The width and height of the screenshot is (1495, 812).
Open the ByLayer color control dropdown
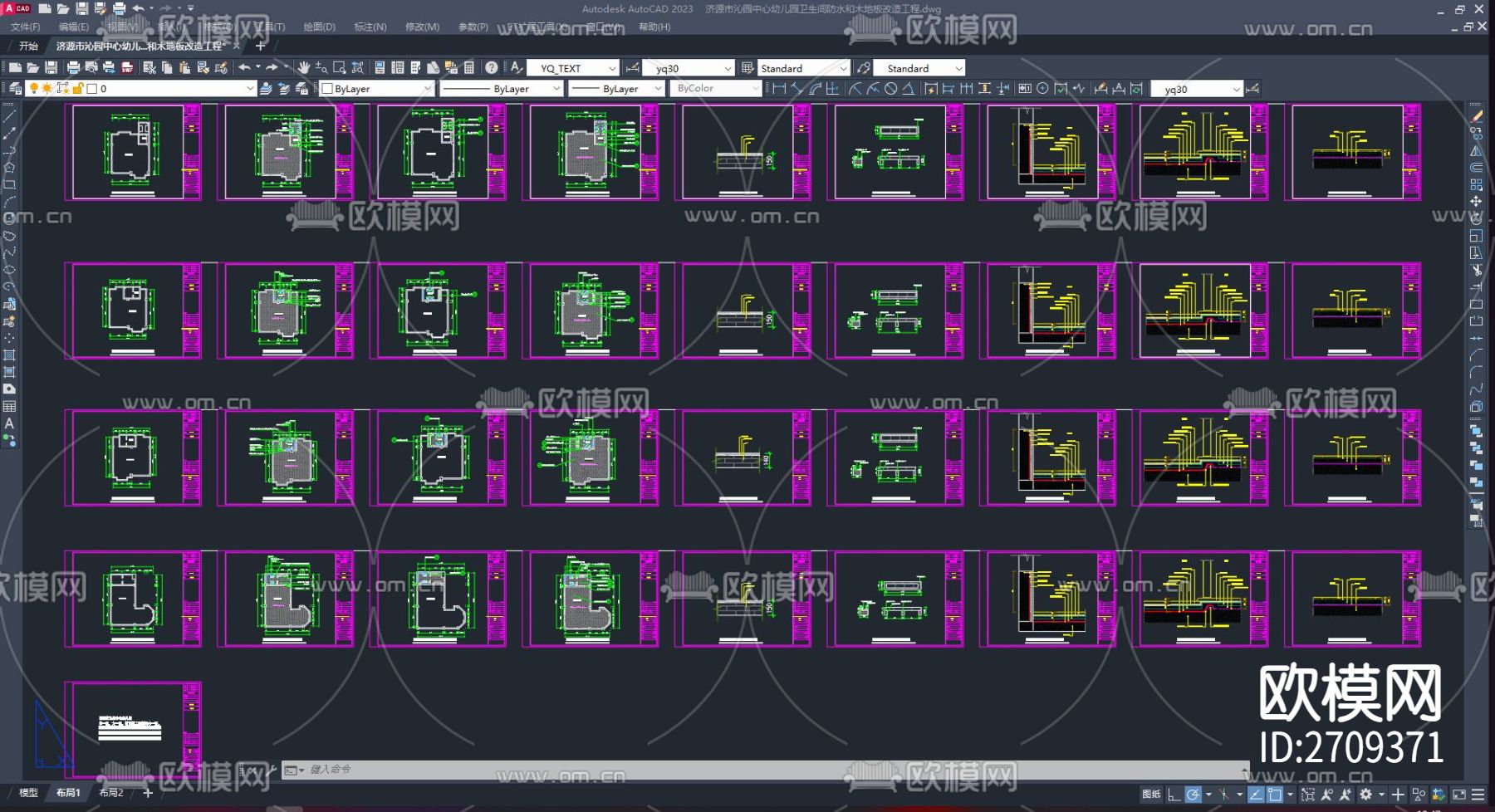pyautogui.click(x=427, y=89)
